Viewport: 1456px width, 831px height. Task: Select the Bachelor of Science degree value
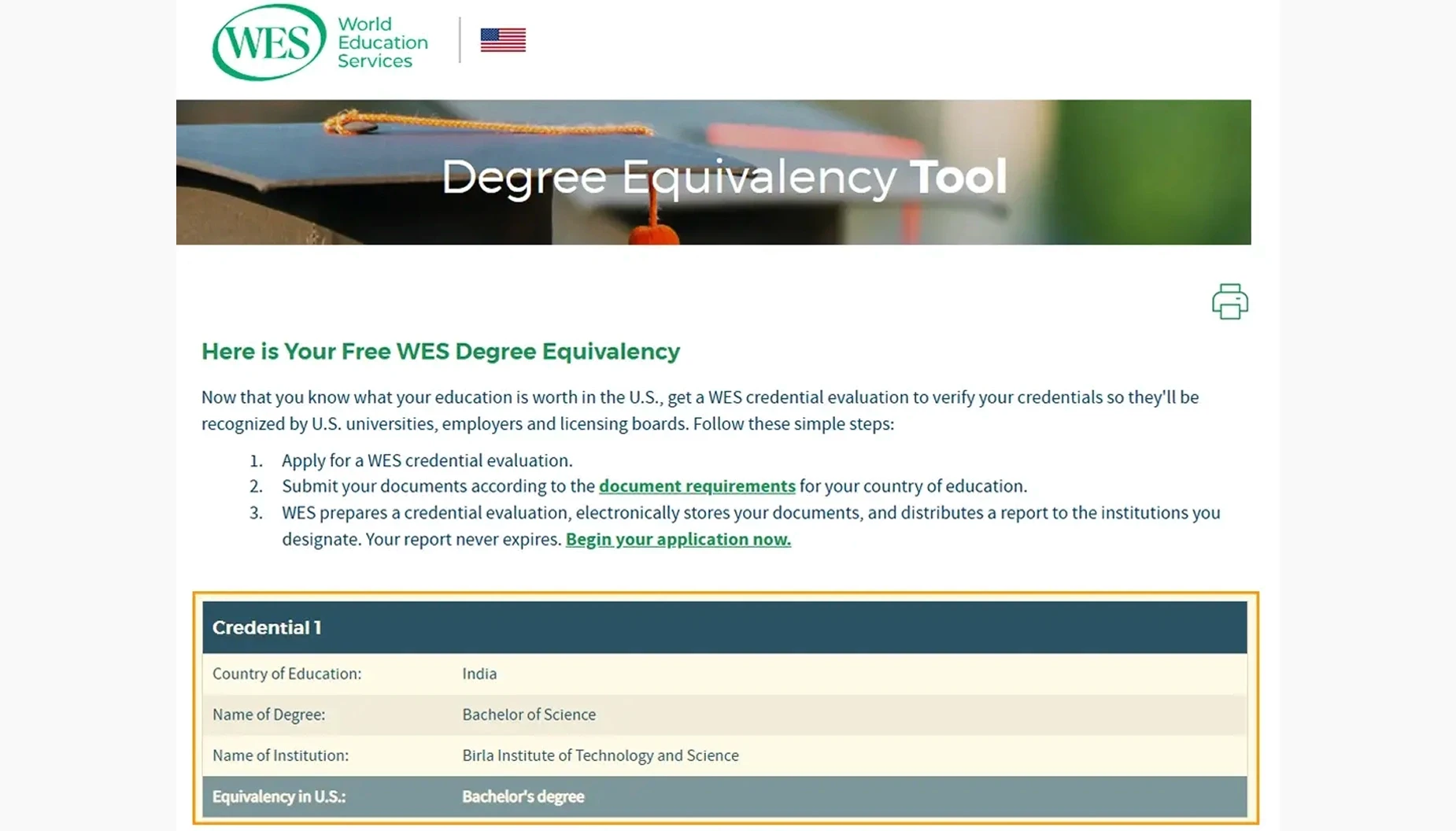(x=529, y=715)
